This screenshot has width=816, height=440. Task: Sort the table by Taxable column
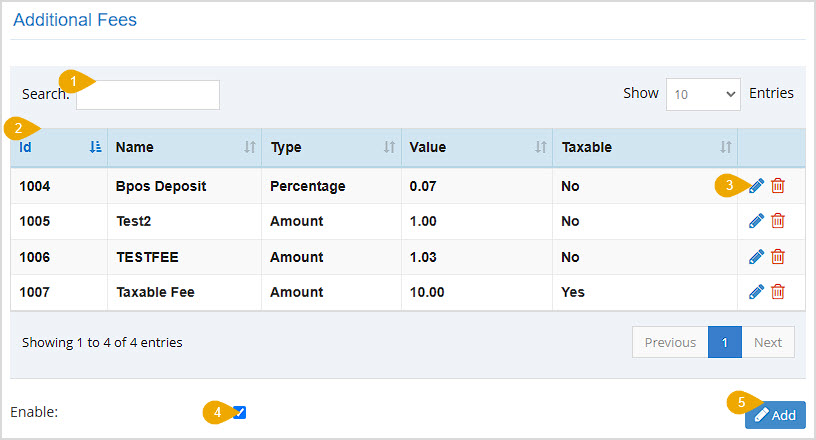pyautogui.click(x=645, y=147)
